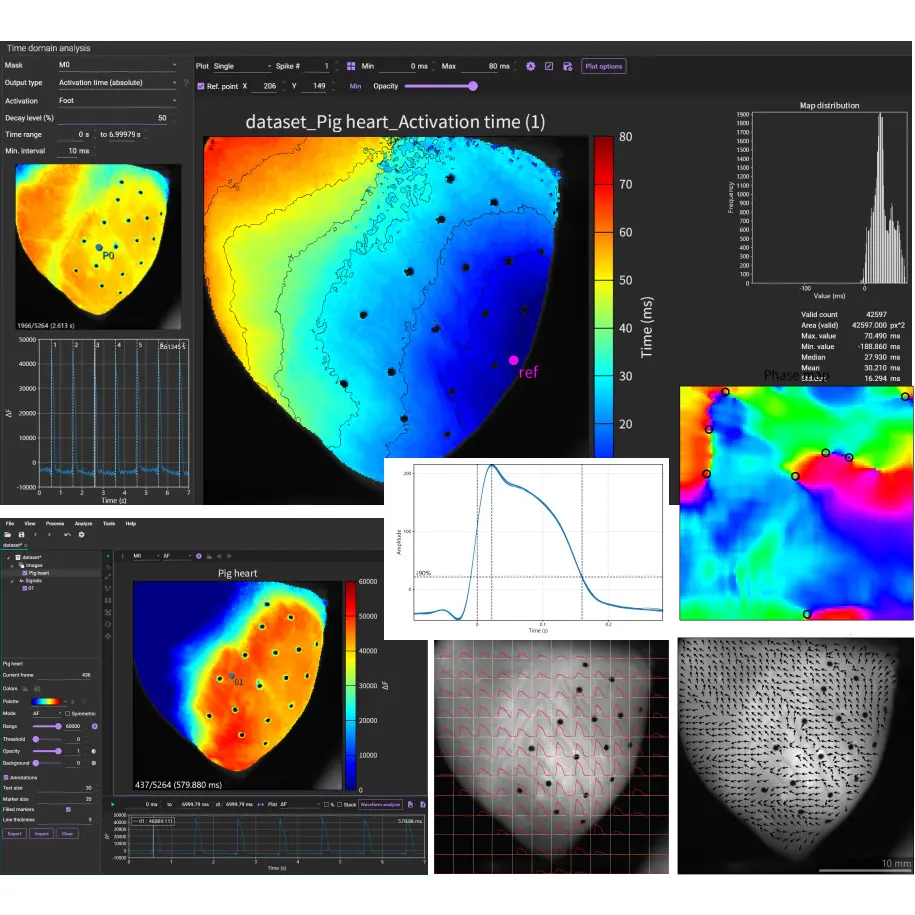Click the forward arrow in main toolbar

[50, 535]
